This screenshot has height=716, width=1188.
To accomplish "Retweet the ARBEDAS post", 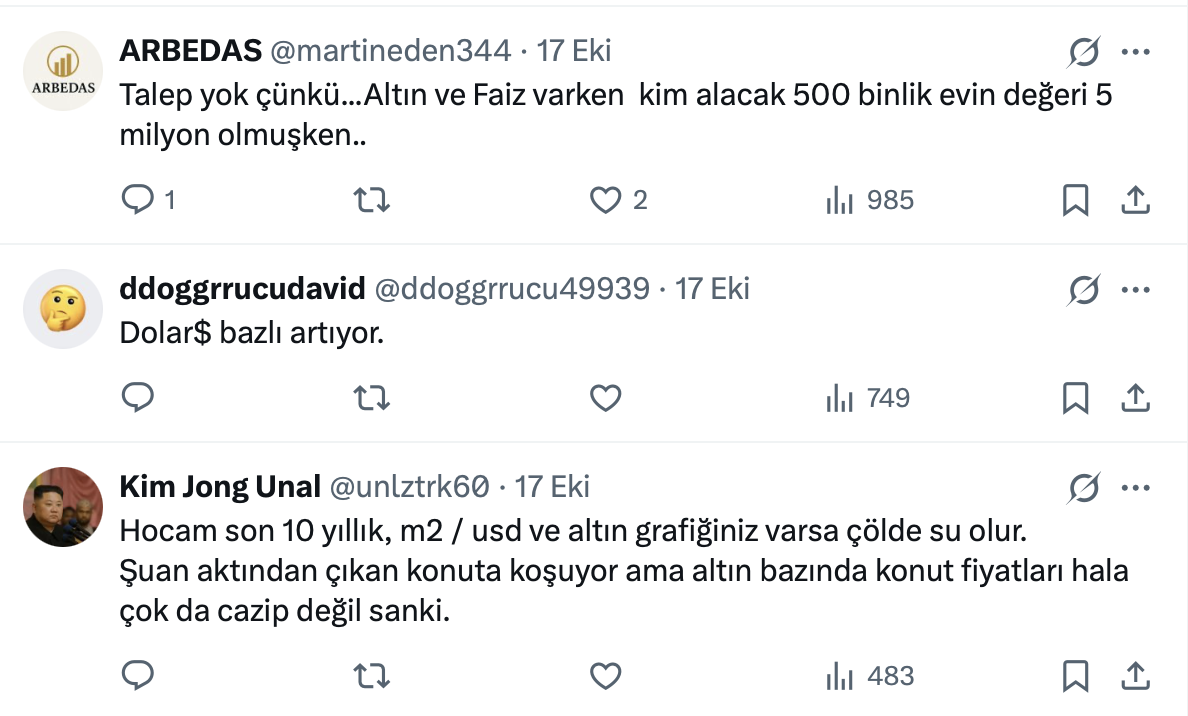I will click(x=373, y=201).
